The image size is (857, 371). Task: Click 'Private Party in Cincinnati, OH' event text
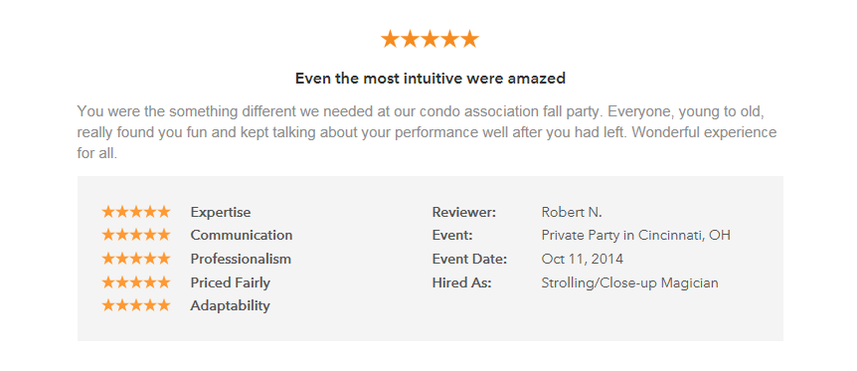pyautogui.click(x=636, y=235)
